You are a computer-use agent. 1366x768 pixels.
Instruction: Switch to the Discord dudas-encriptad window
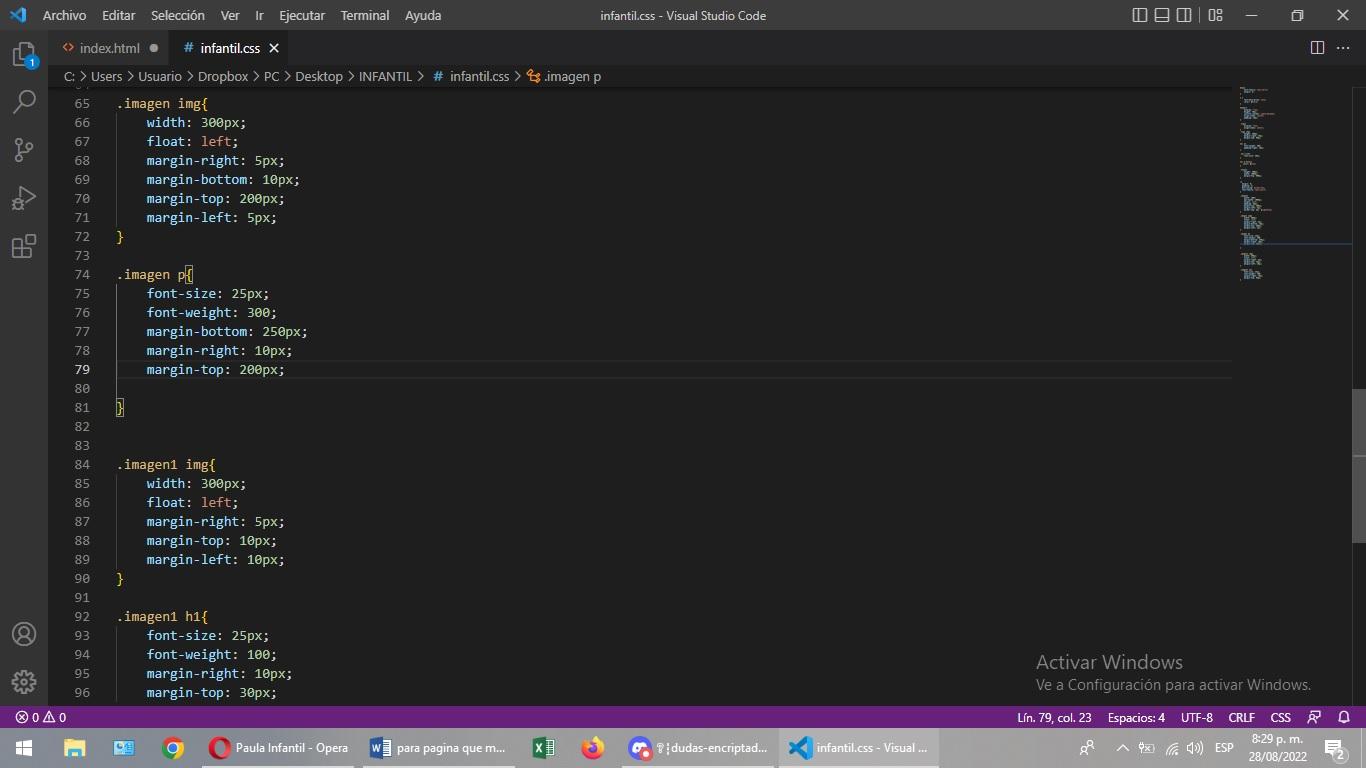pyautogui.click(x=699, y=748)
